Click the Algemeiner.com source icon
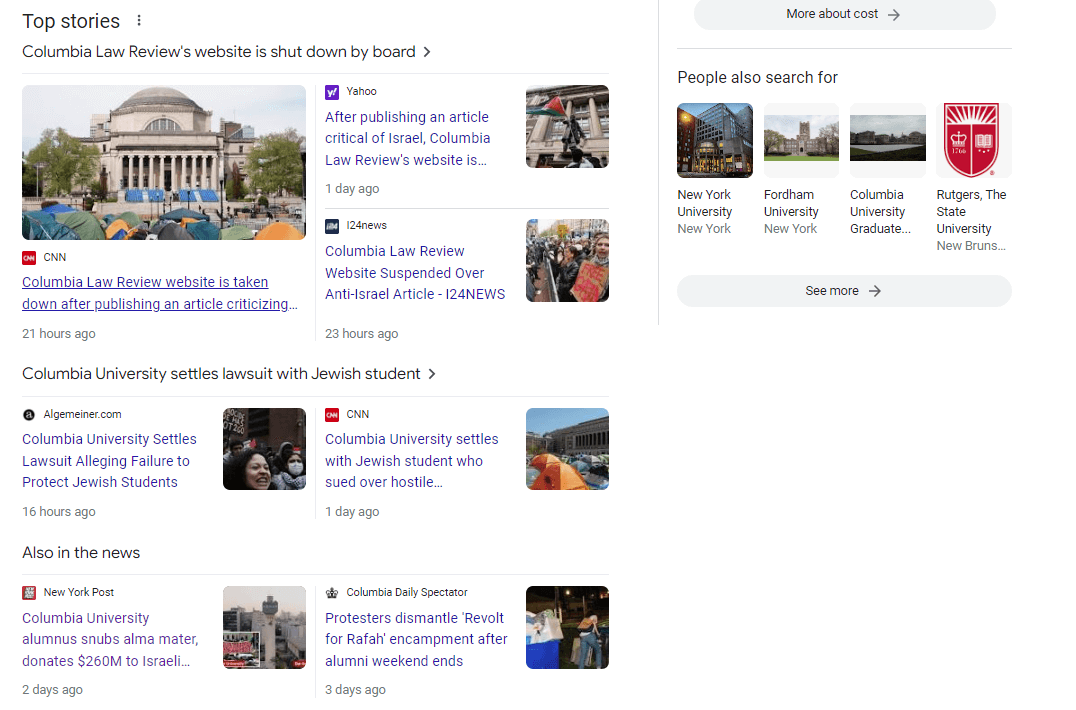1076x710 pixels. (x=28, y=414)
